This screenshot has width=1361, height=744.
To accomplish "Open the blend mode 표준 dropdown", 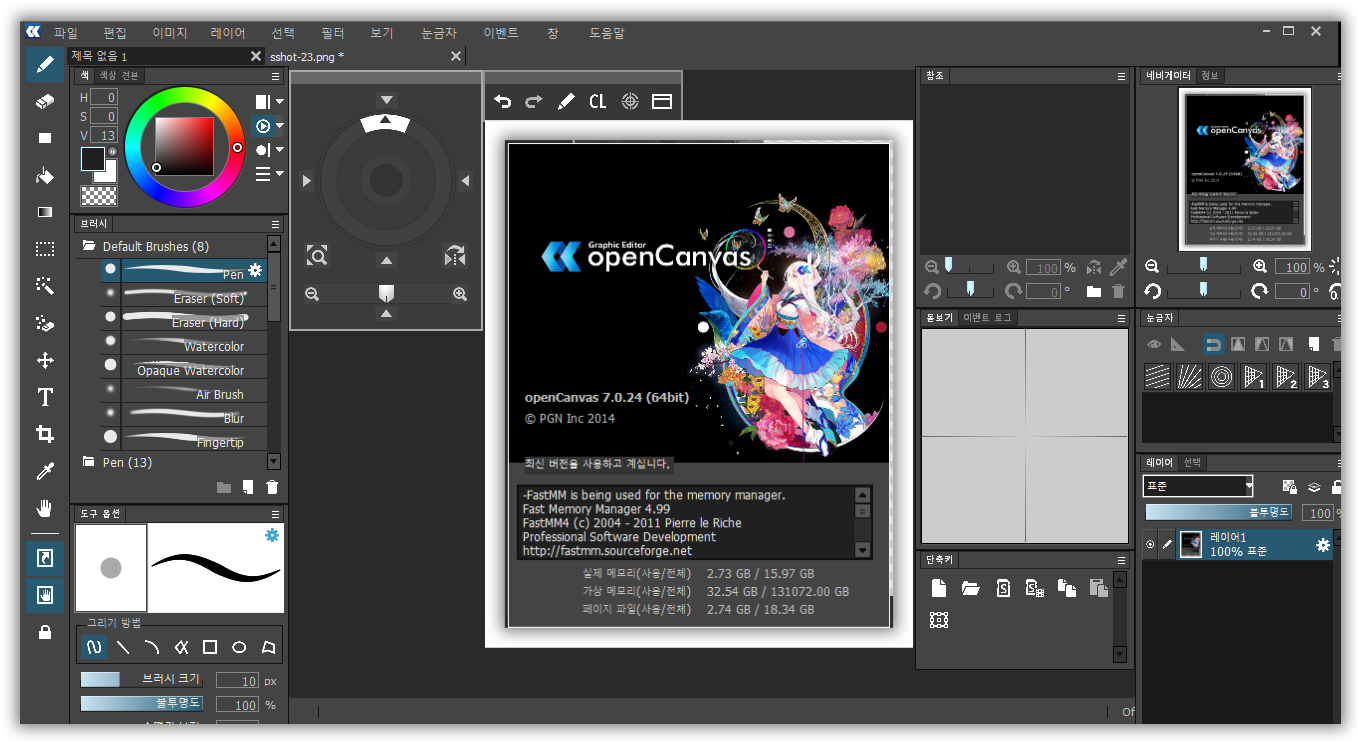I will click(x=1198, y=486).
